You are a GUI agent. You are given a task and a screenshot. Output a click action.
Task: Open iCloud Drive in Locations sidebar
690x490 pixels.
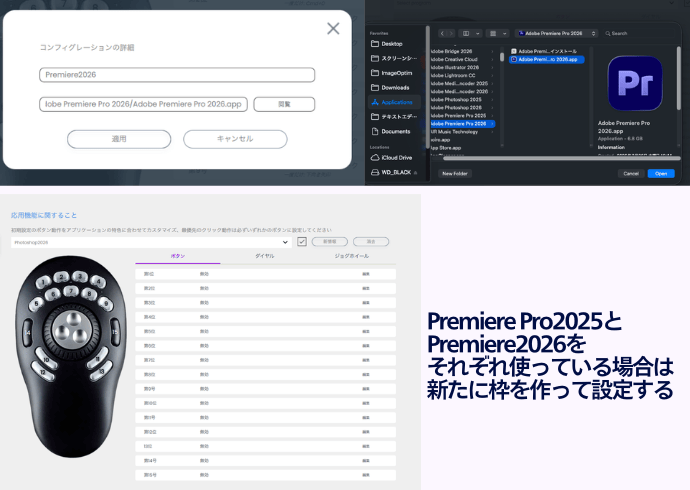coord(396,158)
